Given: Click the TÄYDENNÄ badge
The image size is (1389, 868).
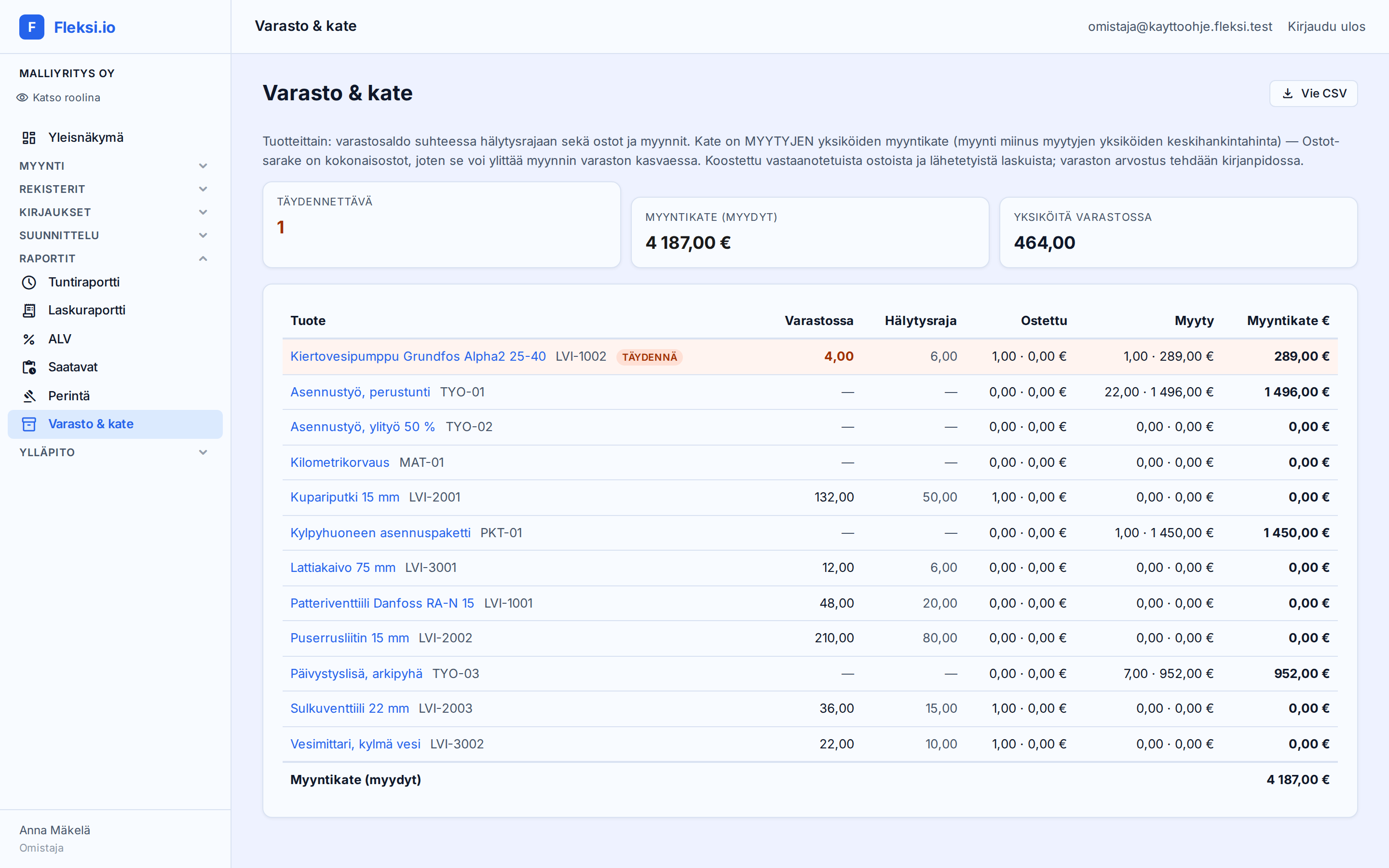Looking at the screenshot, I should point(649,357).
